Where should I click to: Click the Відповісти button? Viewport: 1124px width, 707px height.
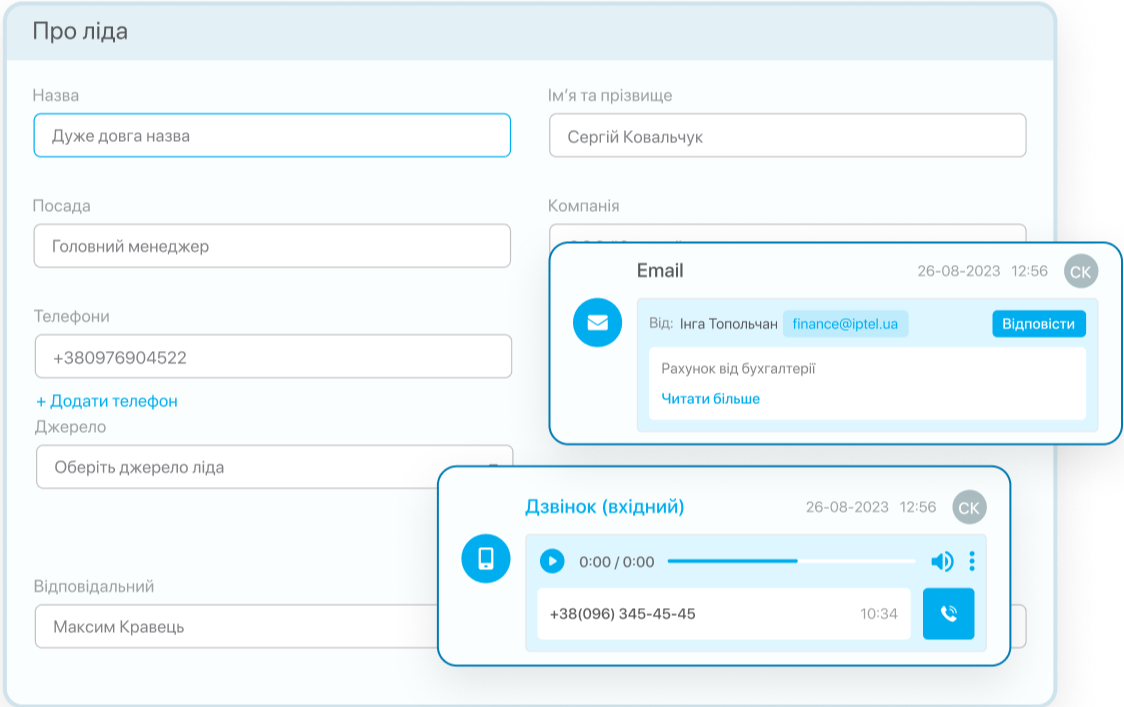coord(1039,323)
